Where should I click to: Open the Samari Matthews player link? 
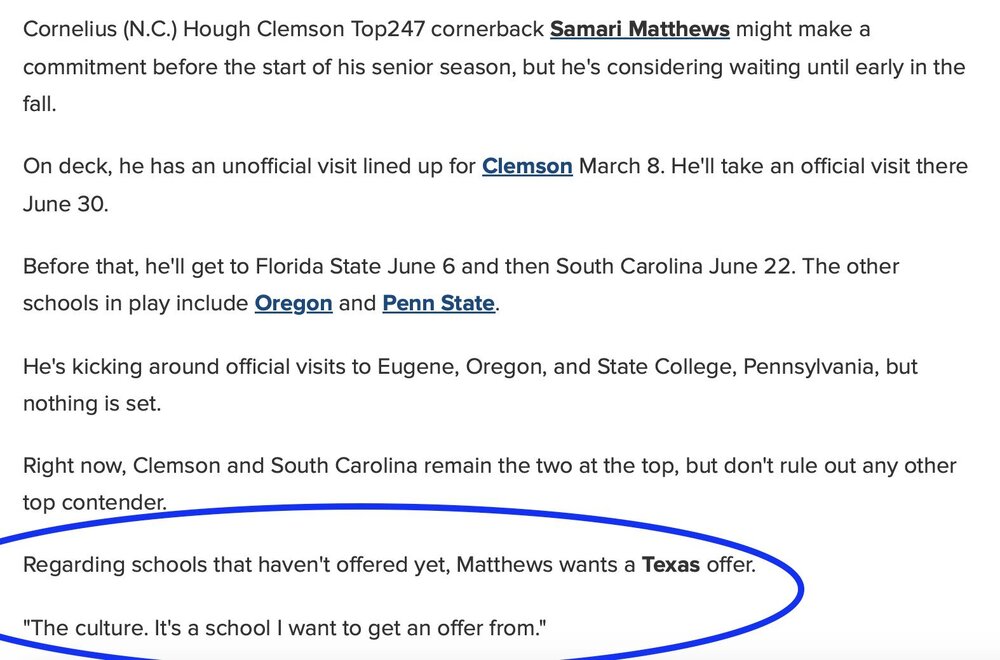pos(639,29)
